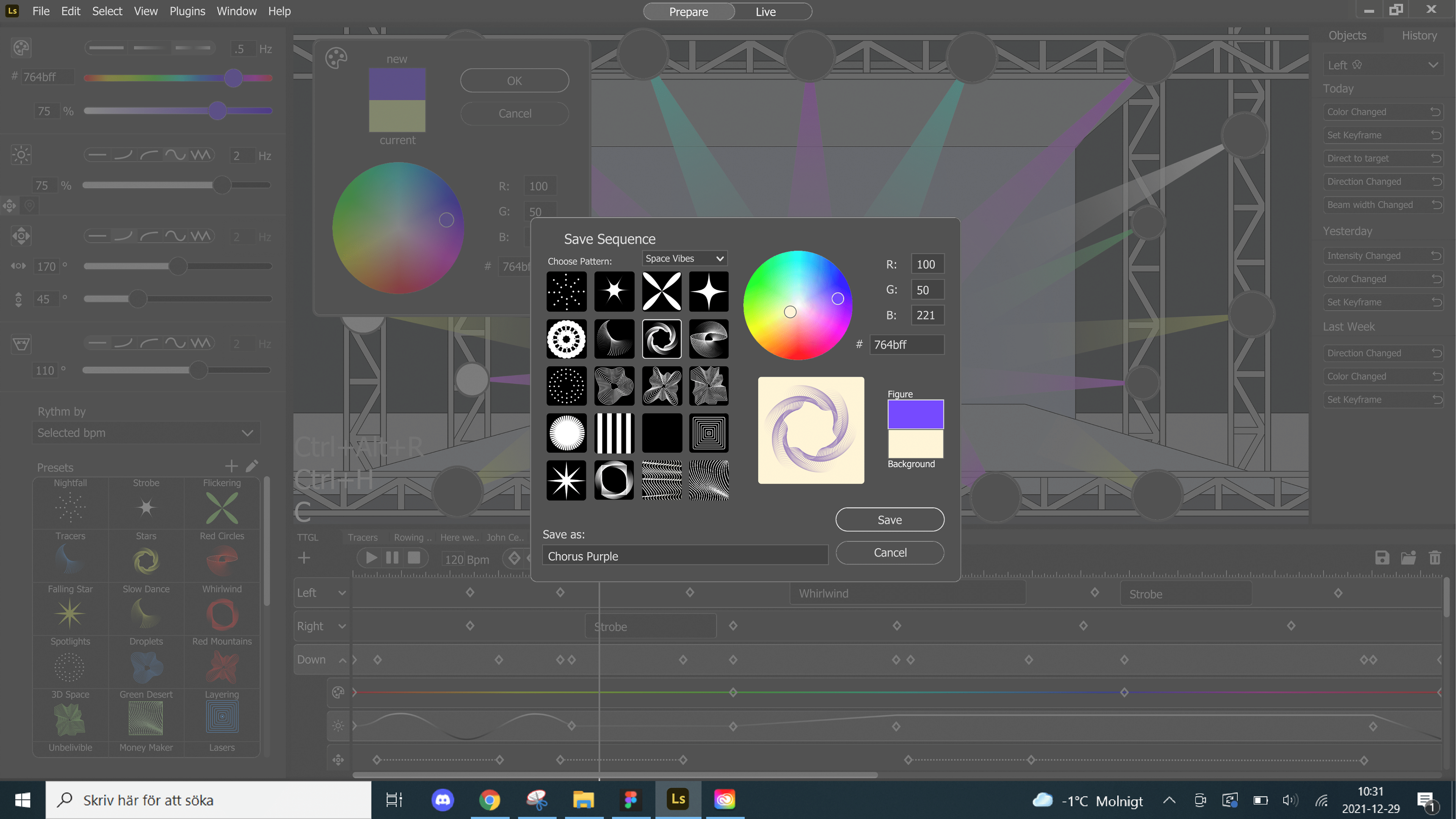
Task: Click OK in the background color picker
Action: [x=515, y=80]
